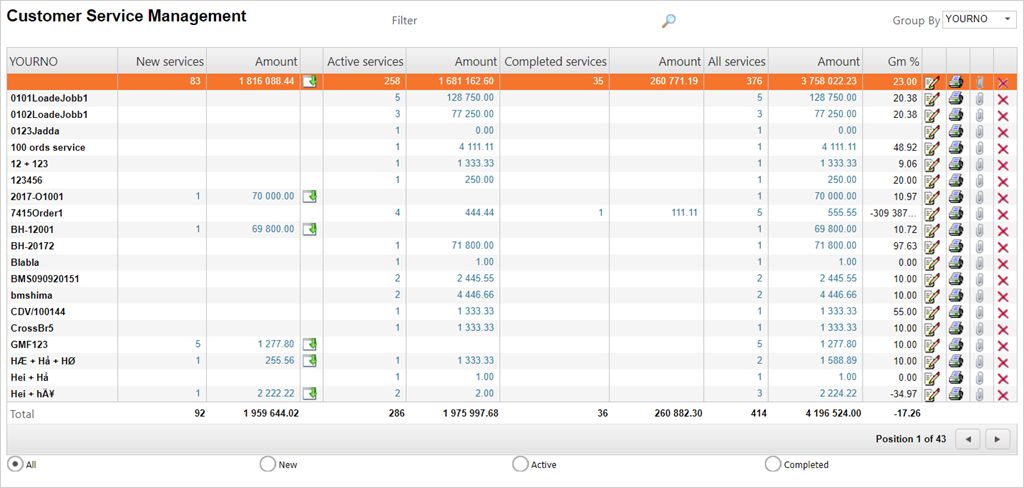Delete the Blabla row with red X
Viewport: 1024px width, 488px height.
tap(1003, 262)
